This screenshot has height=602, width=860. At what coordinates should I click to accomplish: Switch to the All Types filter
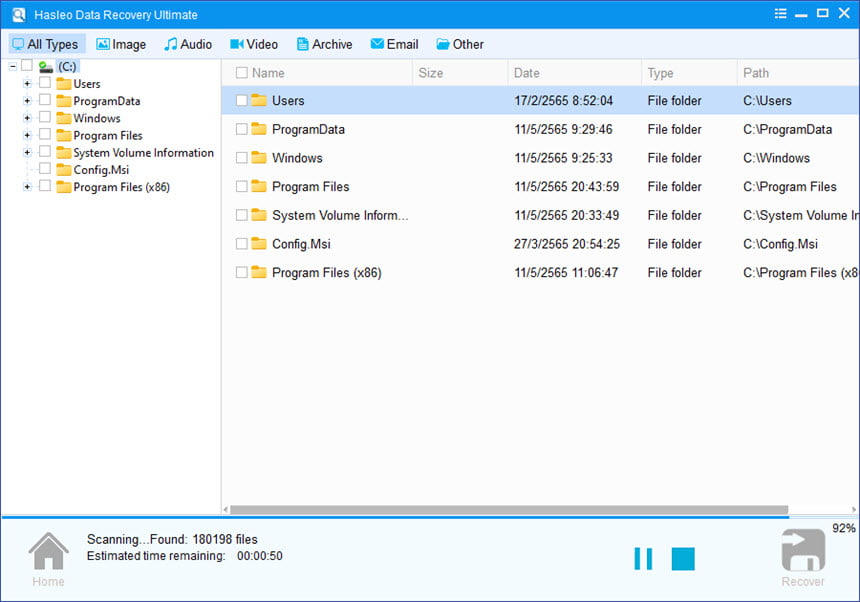point(46,44)
